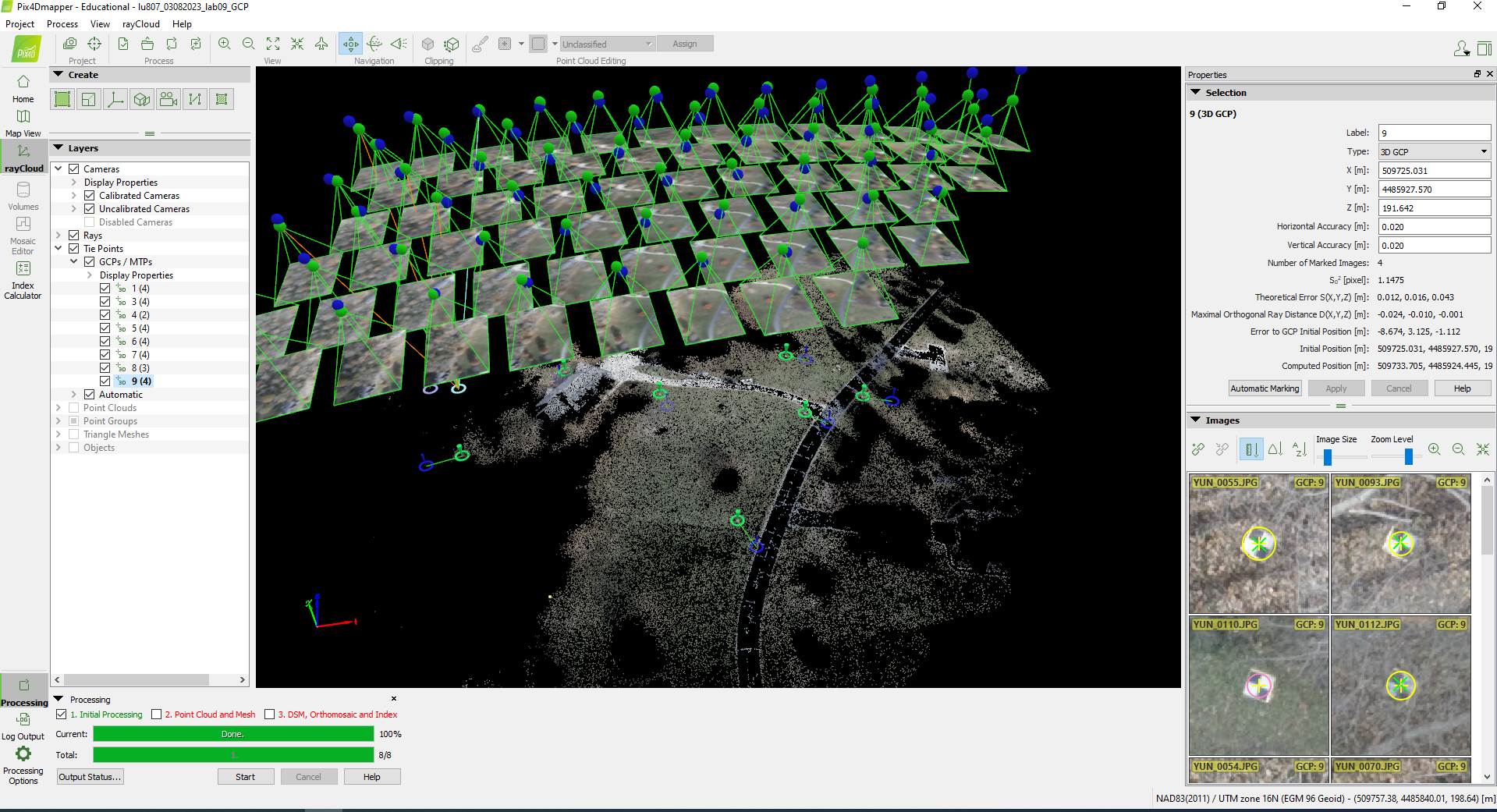1497x812 pixels.
Task: Expand the Point Clouds tree node
Action: [59, 408]
